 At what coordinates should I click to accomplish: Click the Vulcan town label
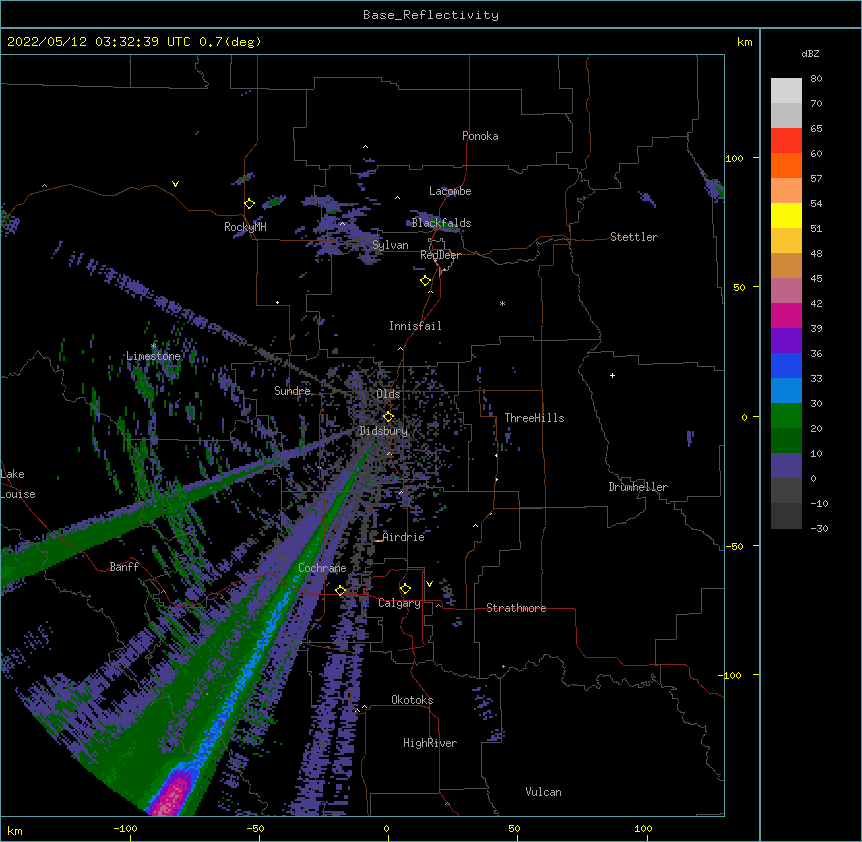tap(543, 792)
